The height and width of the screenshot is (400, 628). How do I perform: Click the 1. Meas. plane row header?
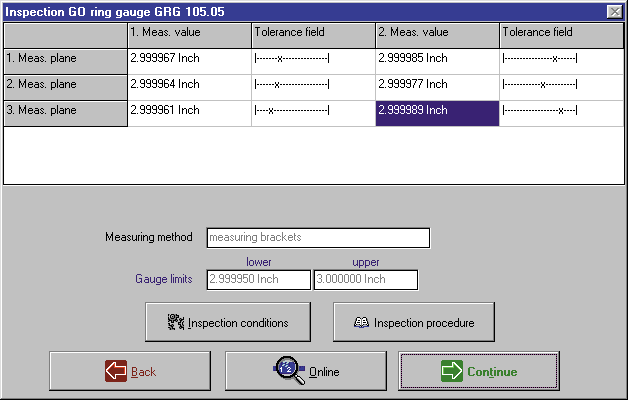tap(65, 61)
